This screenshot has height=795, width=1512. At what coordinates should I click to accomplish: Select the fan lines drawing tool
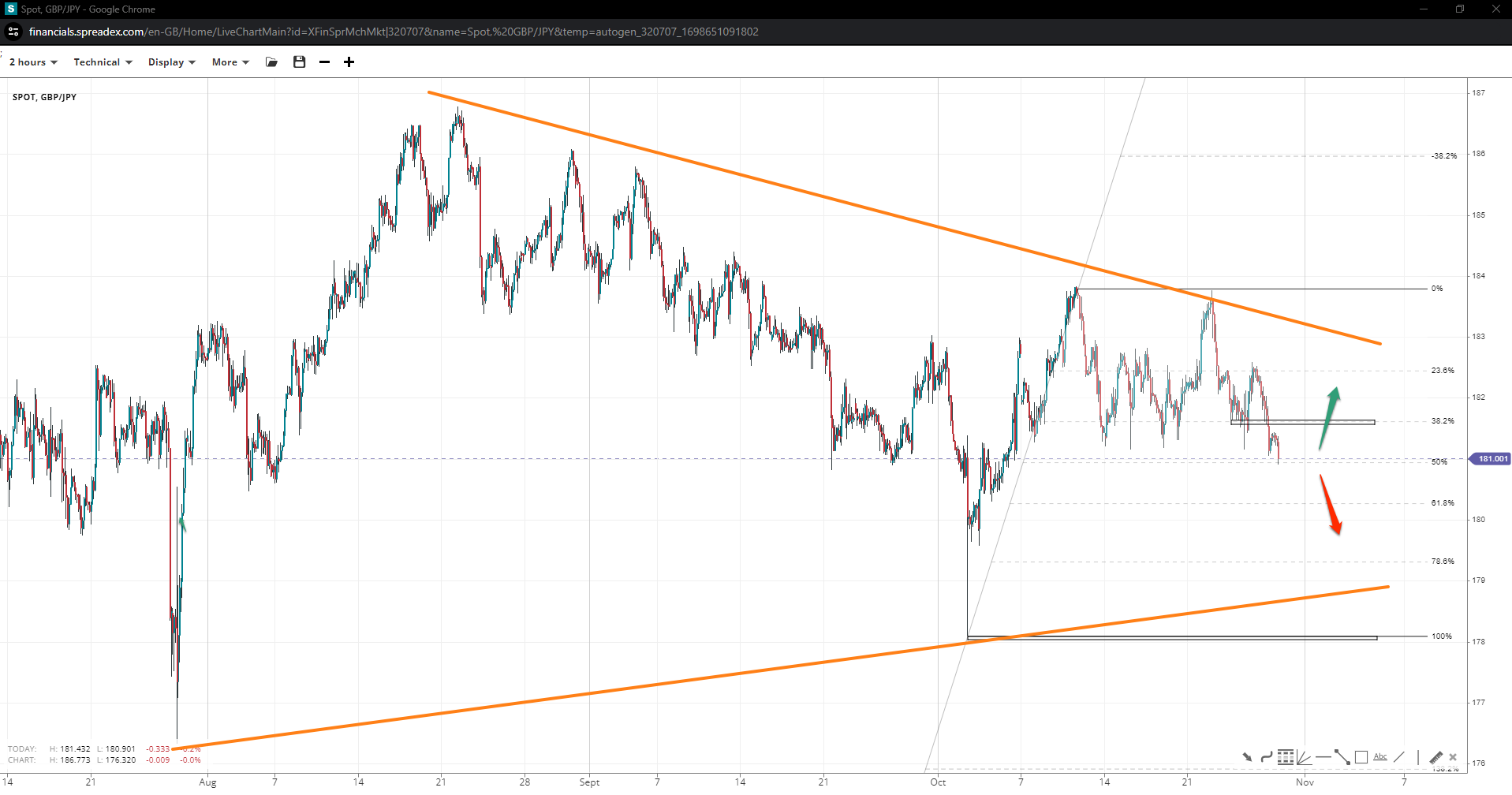1305,758
